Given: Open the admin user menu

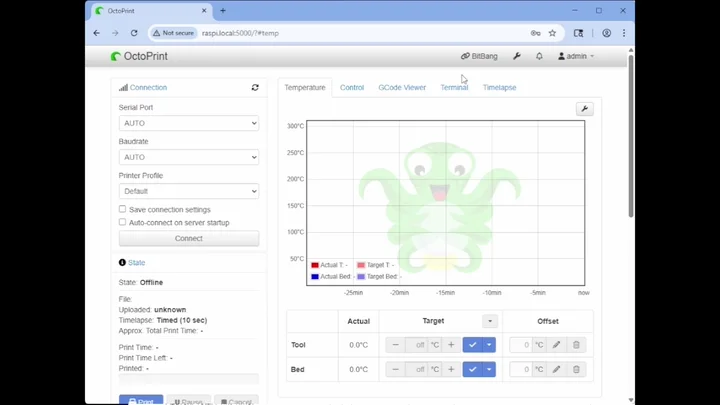Looking at the screenshot, I should pos(576,56).
